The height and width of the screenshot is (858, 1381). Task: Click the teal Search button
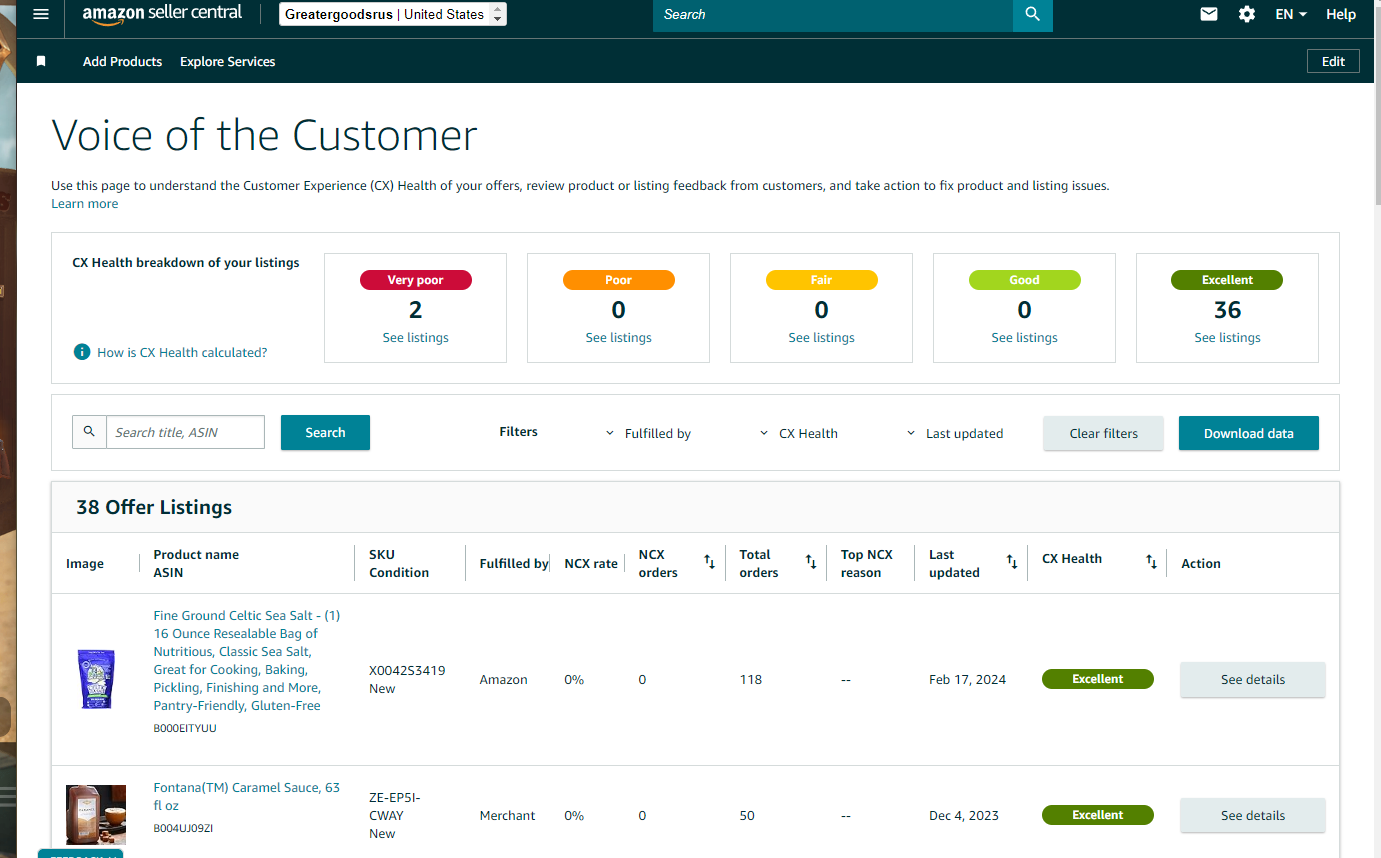pos(325,432)
